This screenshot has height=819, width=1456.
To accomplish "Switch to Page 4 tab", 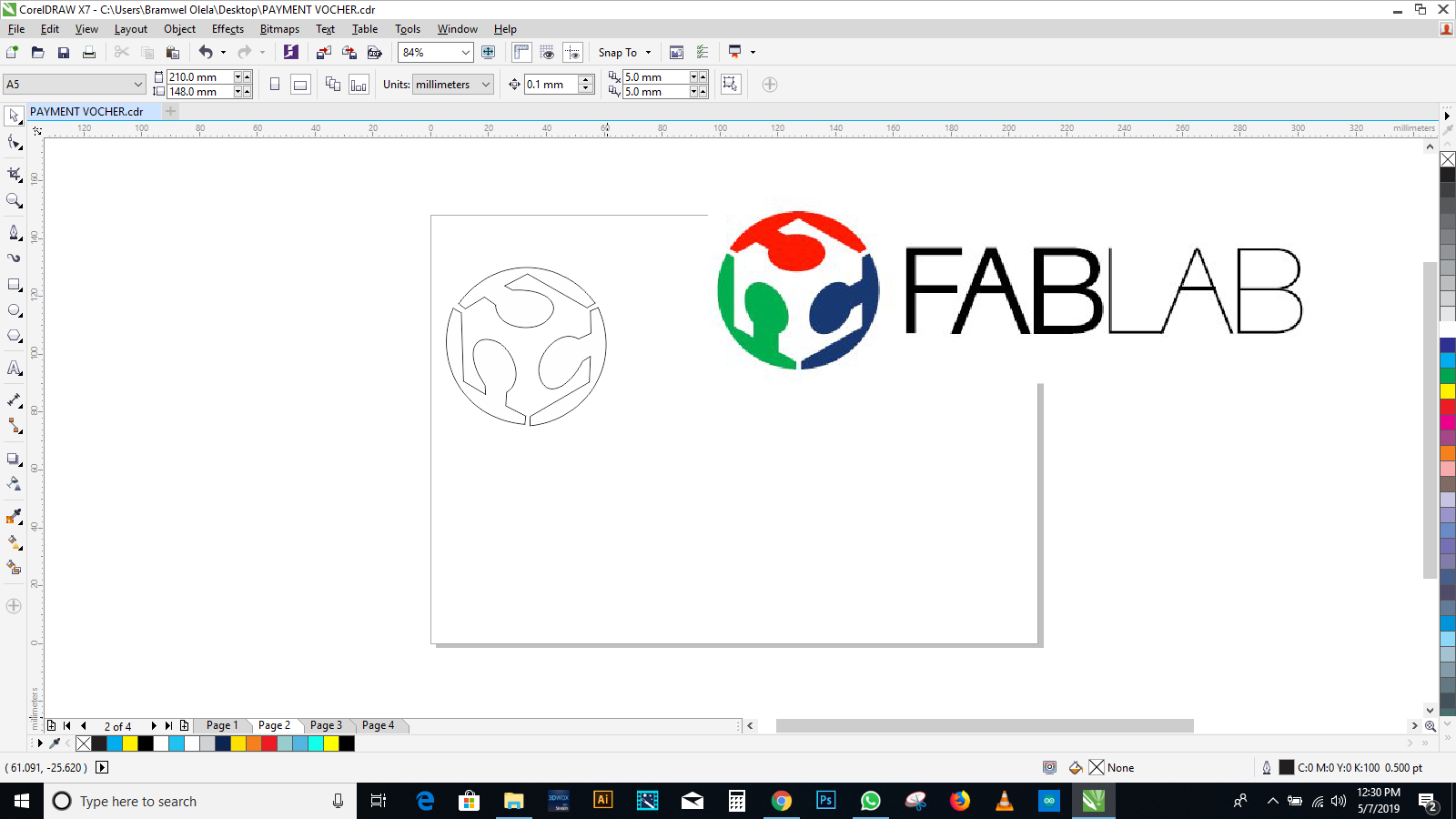I will pos(378,725).
